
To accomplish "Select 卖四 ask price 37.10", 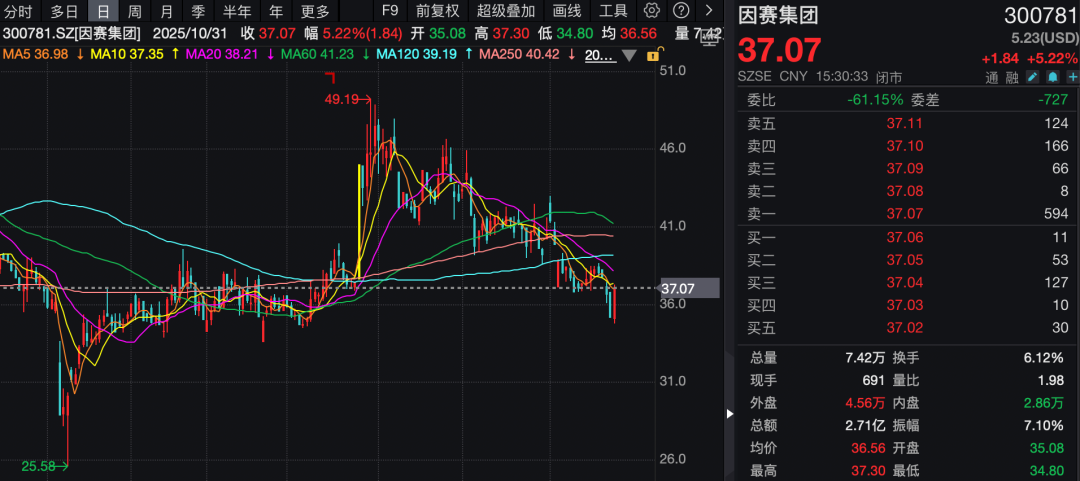I will coord(904,146).
